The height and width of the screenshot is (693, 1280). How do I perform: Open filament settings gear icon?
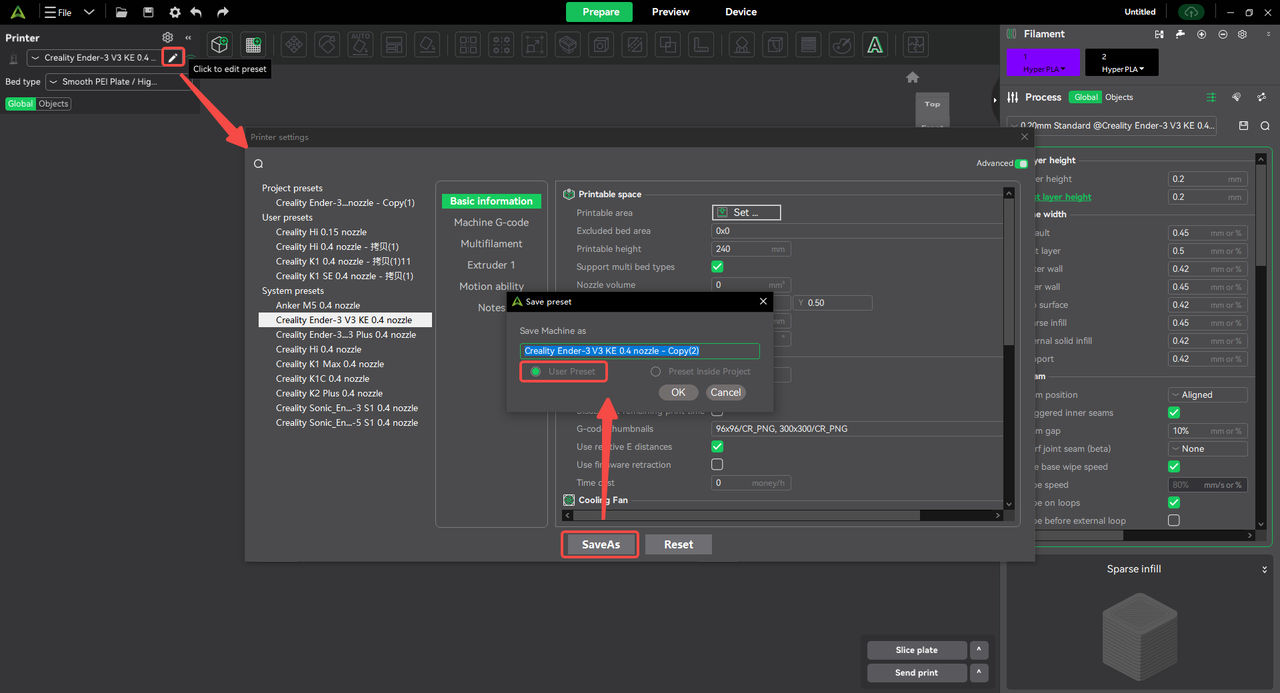1242,34
